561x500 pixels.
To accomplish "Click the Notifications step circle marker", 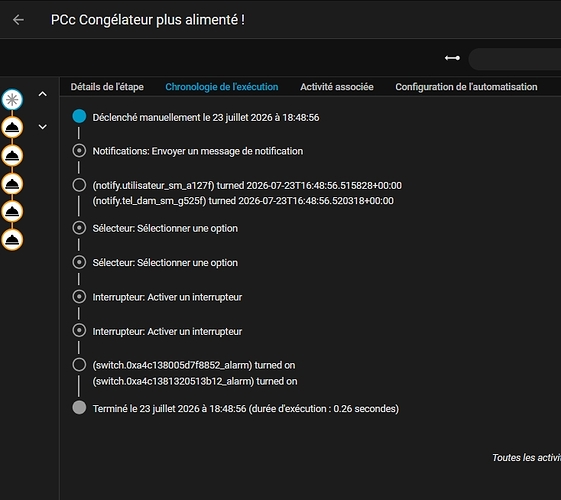I will pyautogui.click(x=79, y=151).
